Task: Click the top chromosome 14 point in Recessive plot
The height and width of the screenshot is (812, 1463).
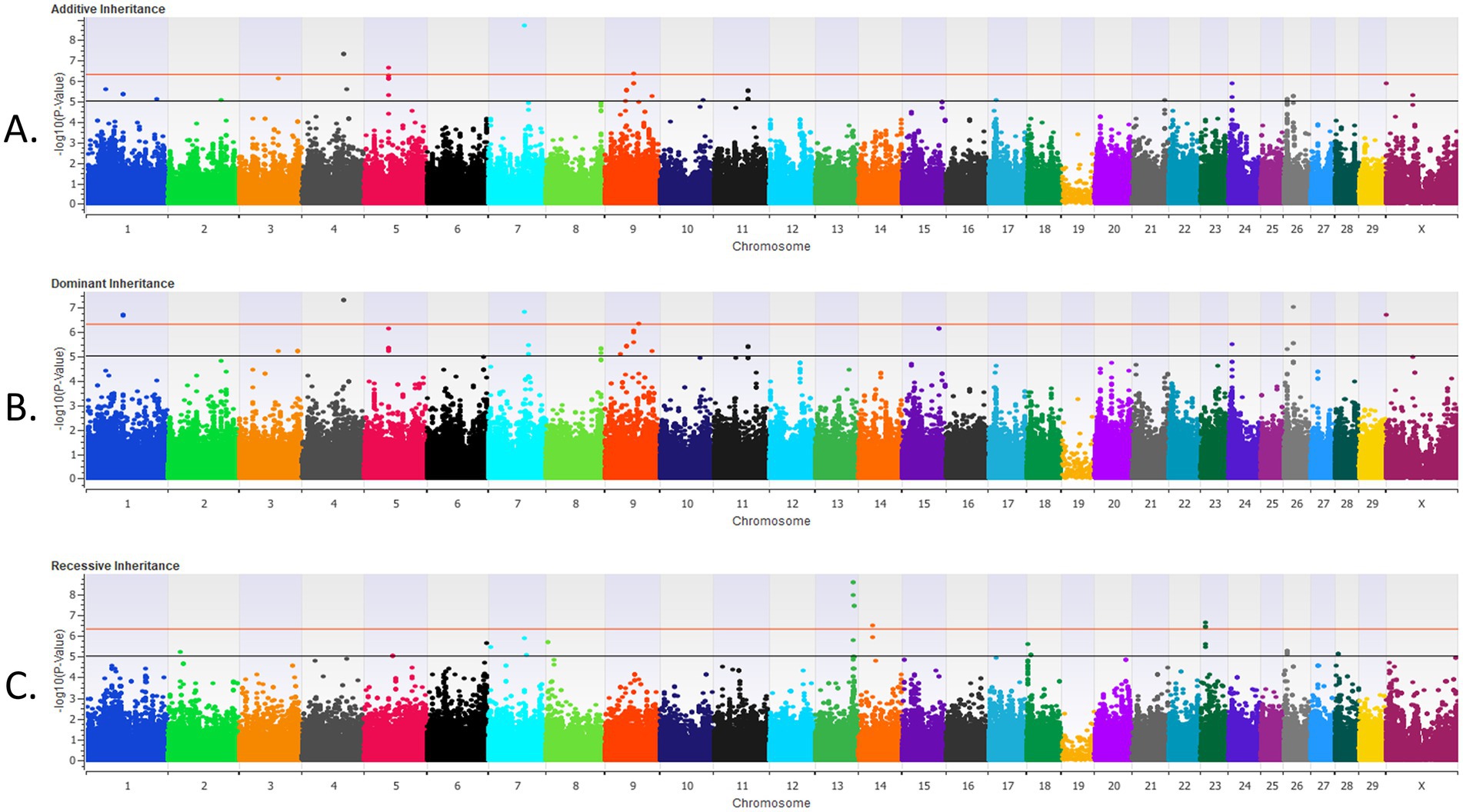Action: pyautogui.click(x=872, y=626)
